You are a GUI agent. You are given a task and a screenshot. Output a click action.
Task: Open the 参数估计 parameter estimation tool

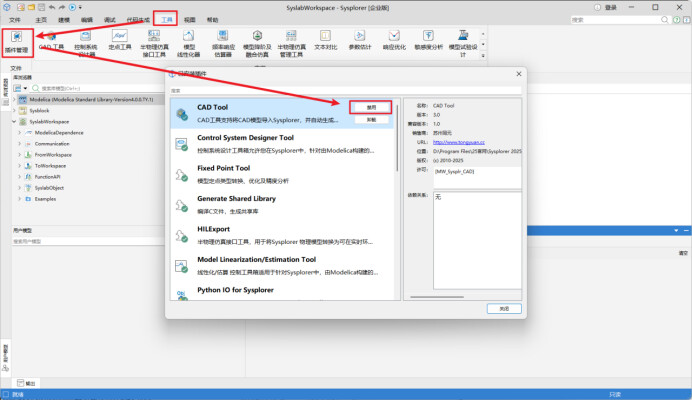(360, 41)
